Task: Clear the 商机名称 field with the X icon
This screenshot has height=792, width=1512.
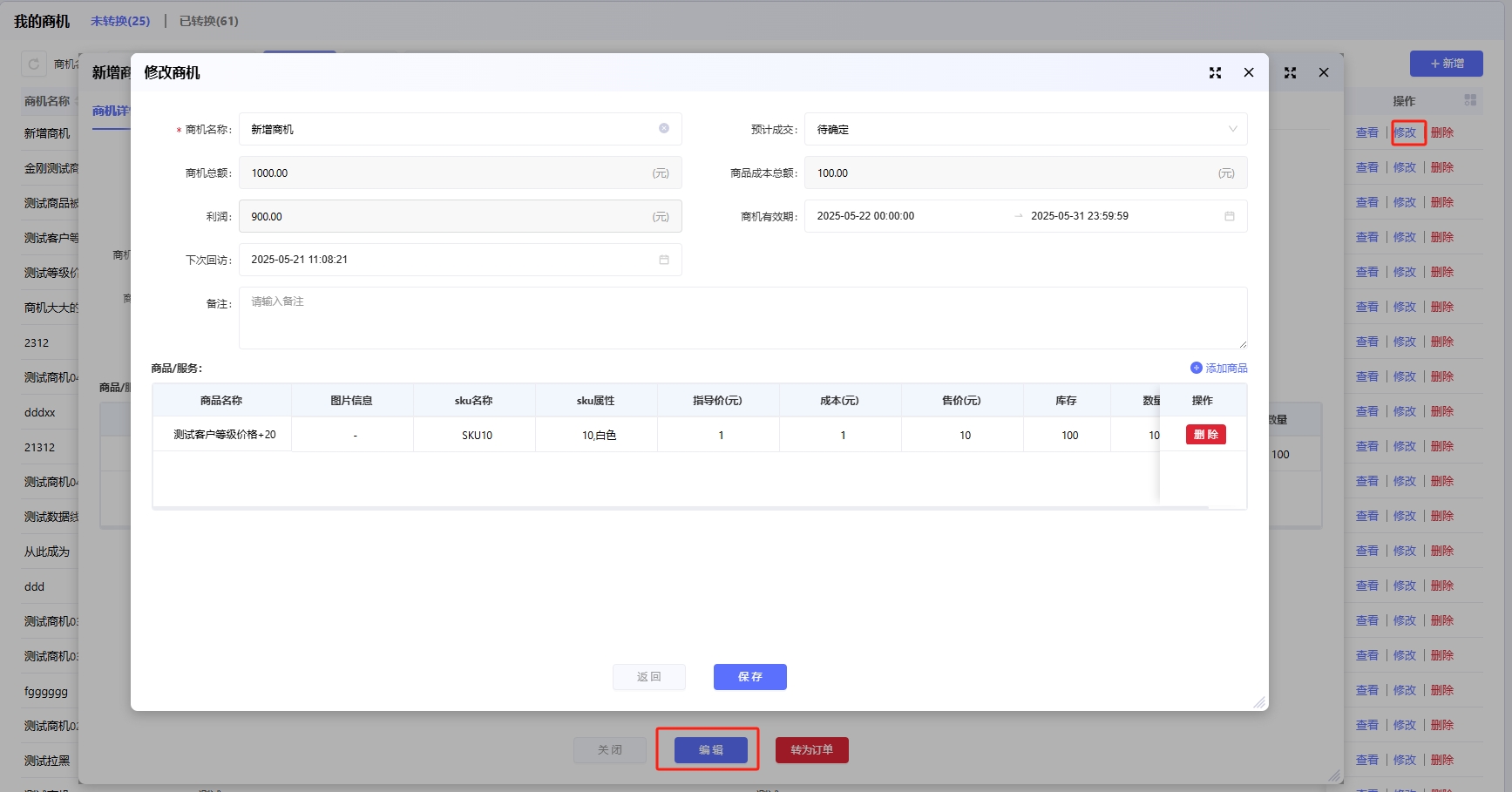Action: pos(664,128)
